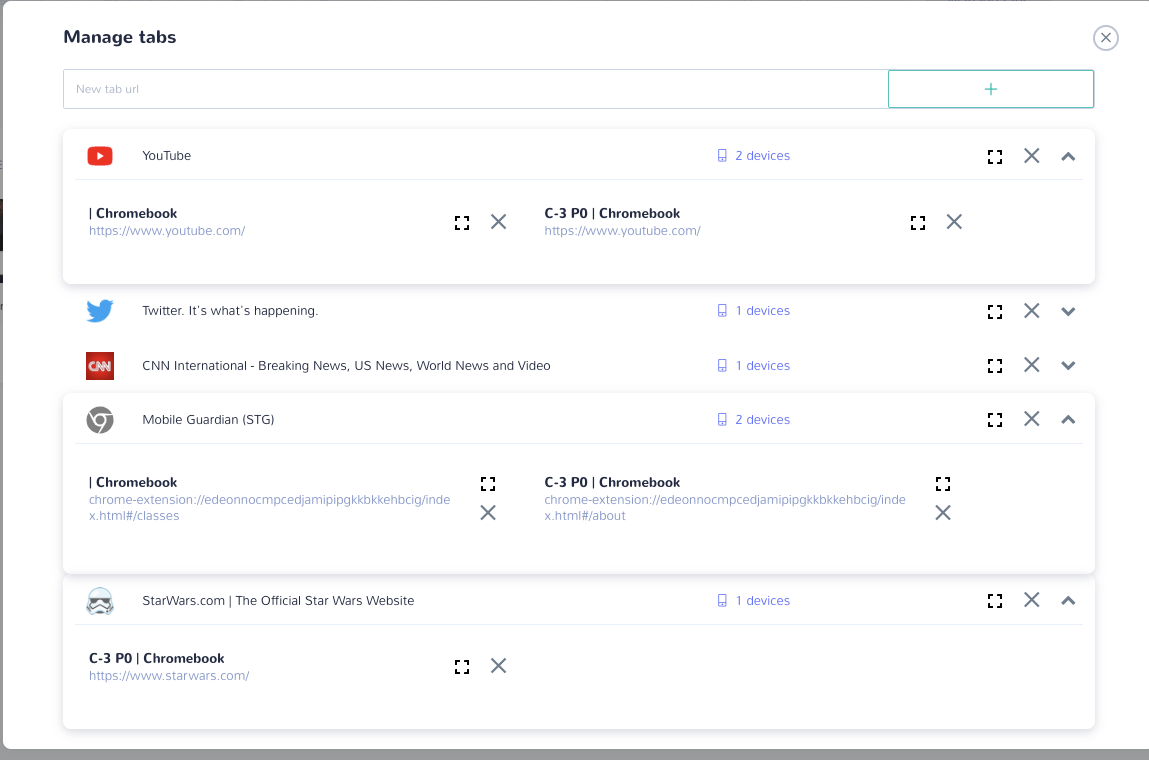This screenshot has width=1149, height=760.
Task: Close the Manage tabs dialog
Action: click(x=1106, y=37)
